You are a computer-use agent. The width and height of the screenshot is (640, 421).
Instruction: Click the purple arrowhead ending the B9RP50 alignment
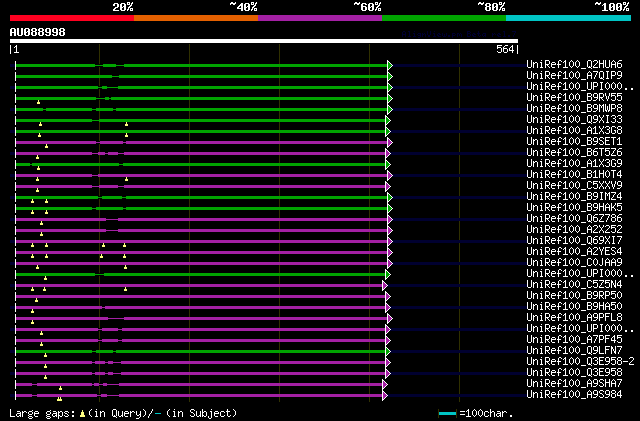[388, 296]
